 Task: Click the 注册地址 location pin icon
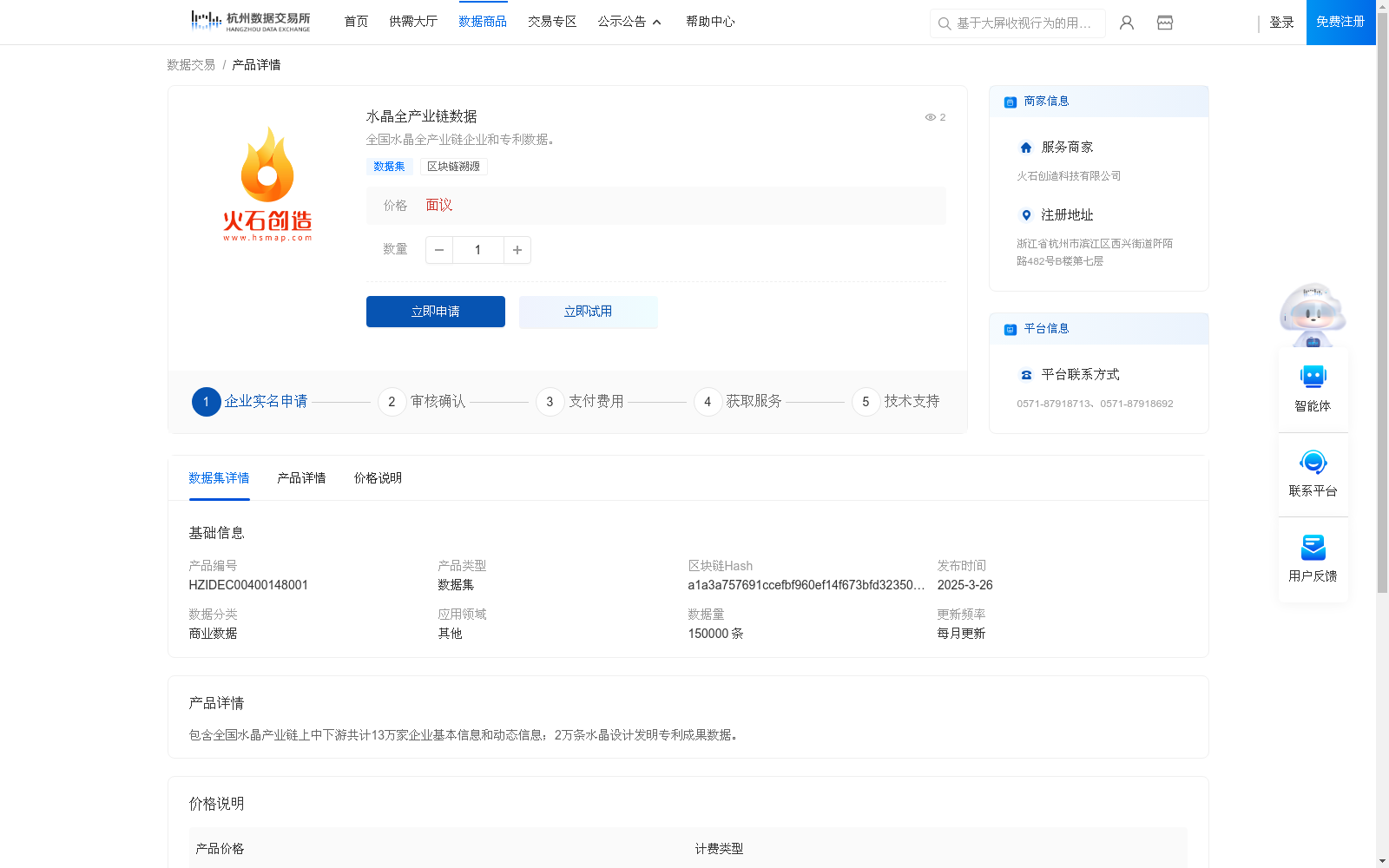[1026, 215]
